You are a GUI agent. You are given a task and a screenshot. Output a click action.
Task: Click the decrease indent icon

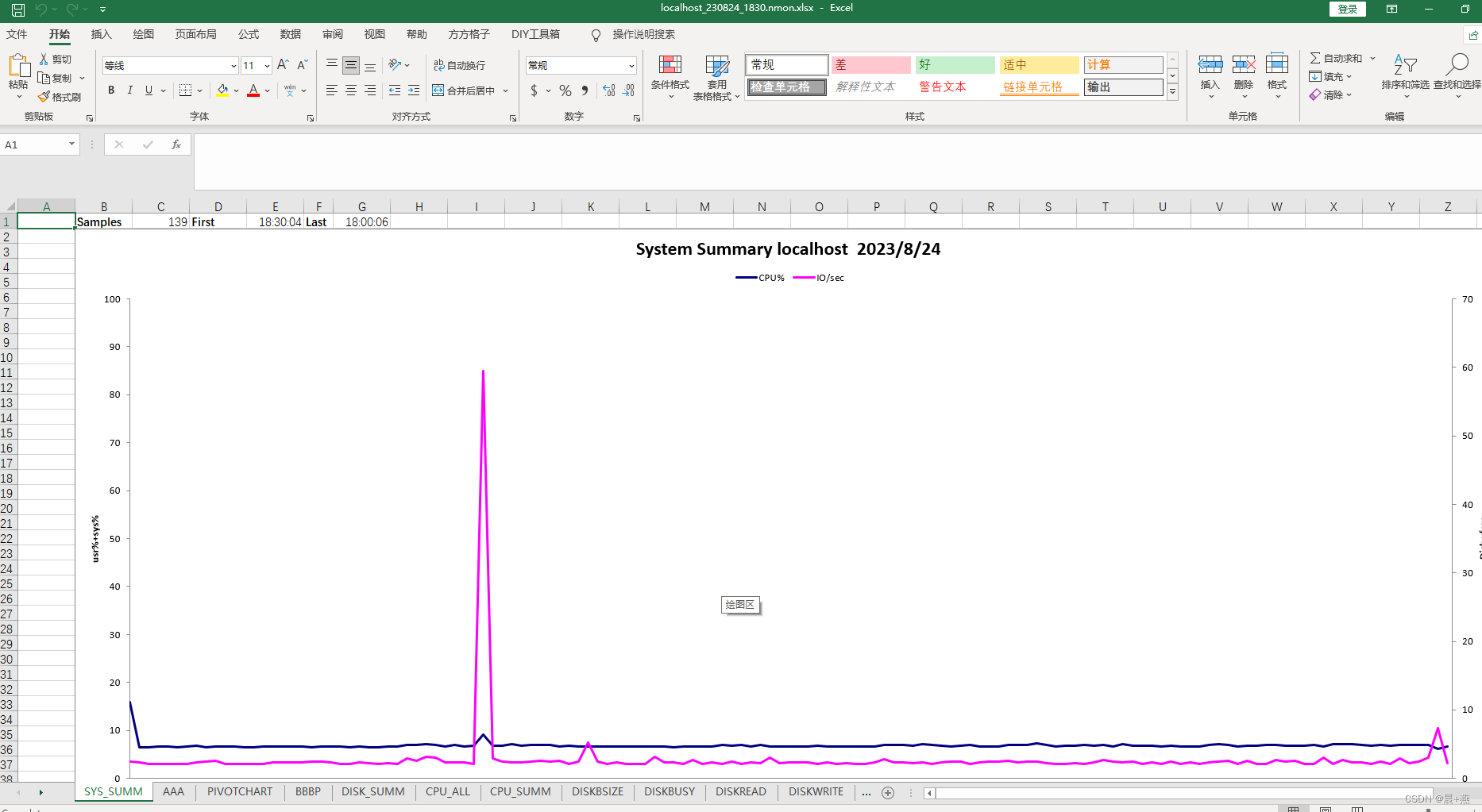click(x=395, y=90)
